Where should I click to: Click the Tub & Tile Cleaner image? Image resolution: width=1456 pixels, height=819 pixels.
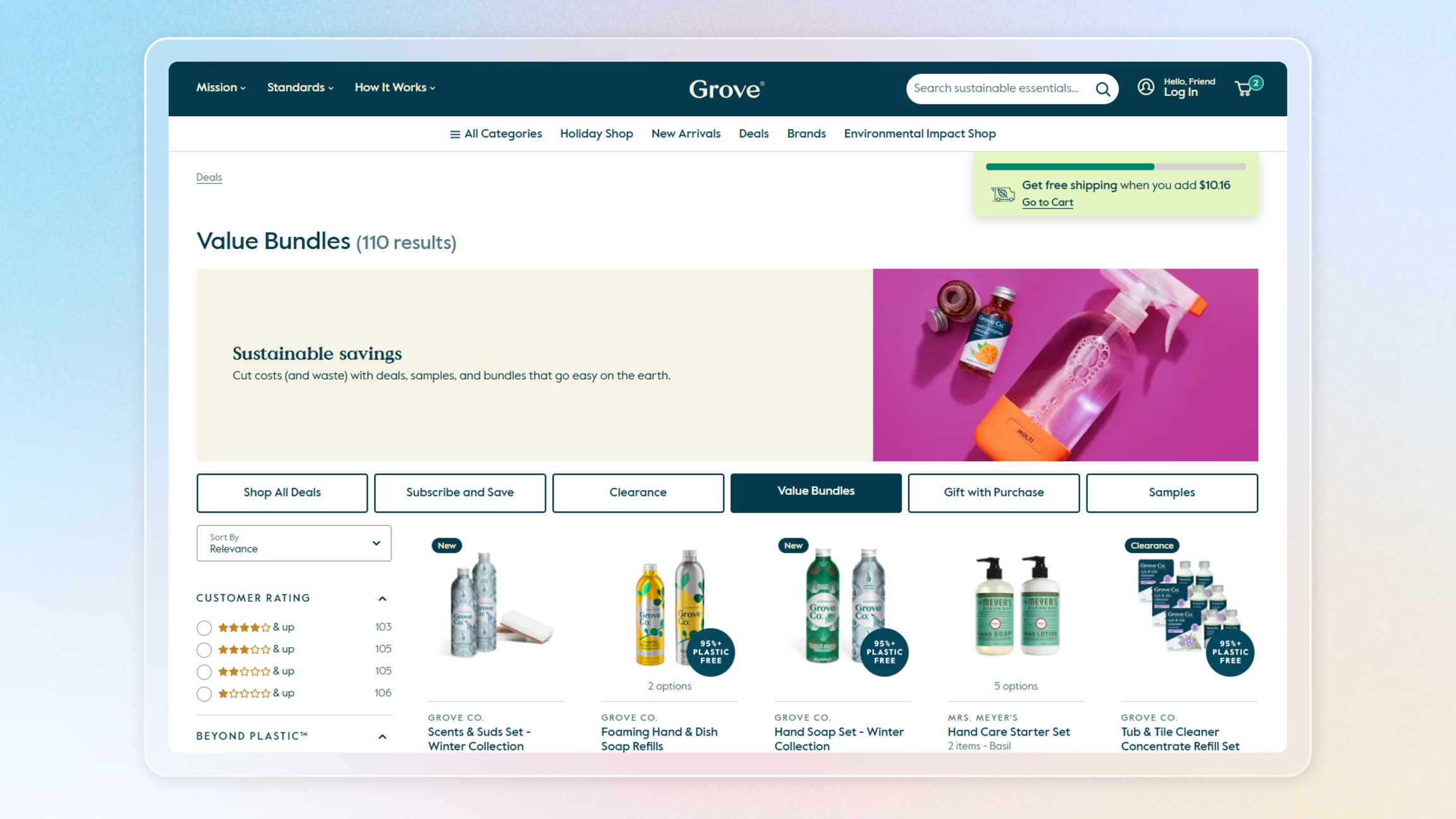(x=1188, y=605)
